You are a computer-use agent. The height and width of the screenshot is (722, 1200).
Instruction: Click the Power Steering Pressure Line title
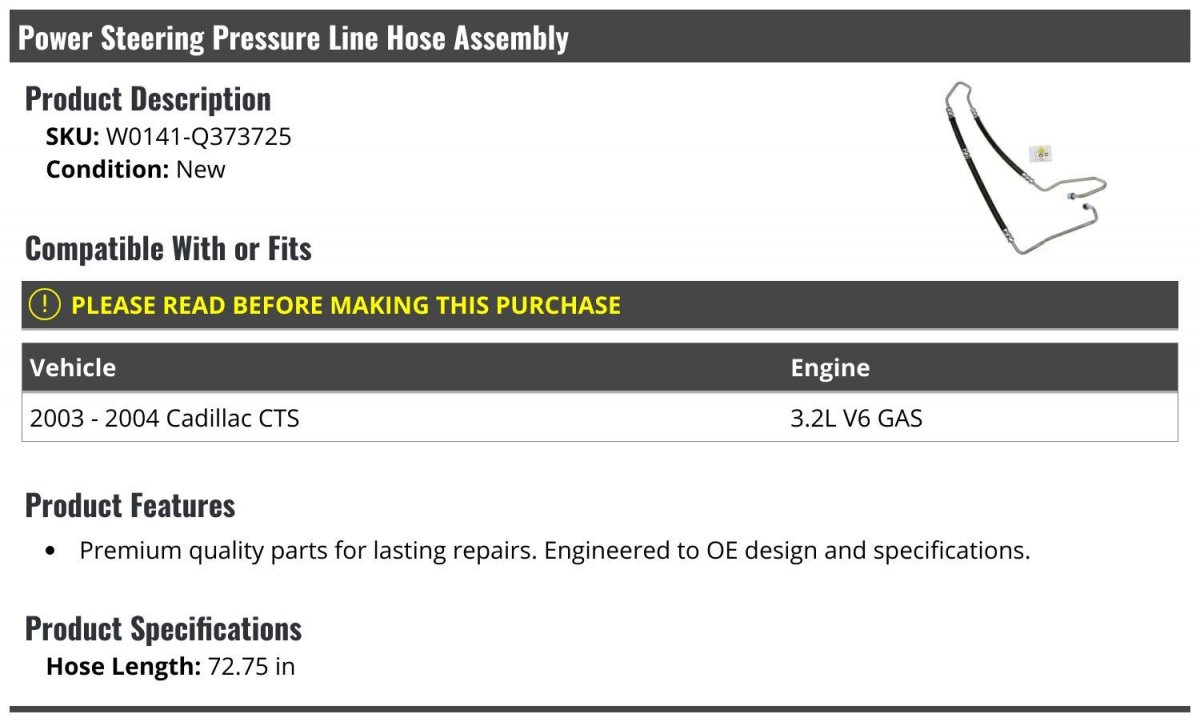(x=294, y=38)
